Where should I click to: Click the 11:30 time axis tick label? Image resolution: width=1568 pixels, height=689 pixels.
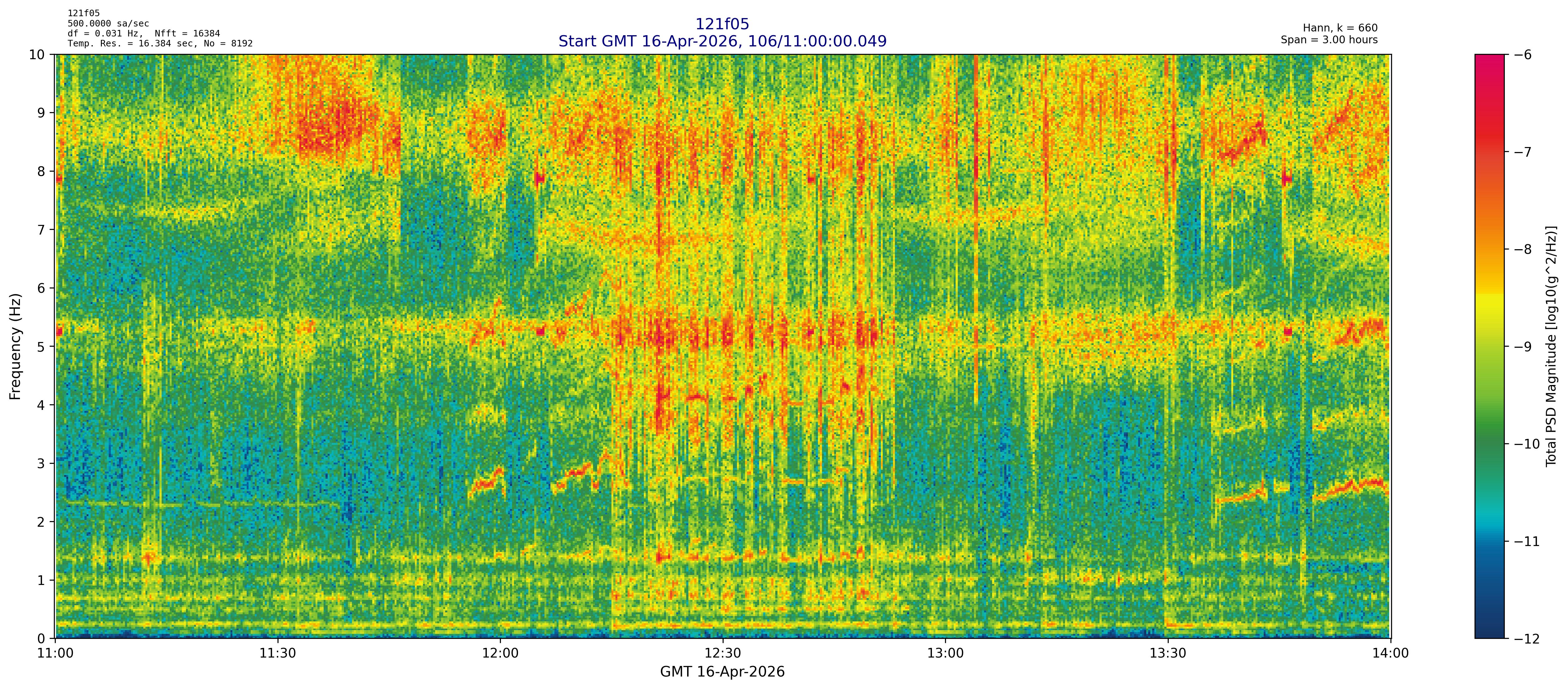[x=278, y=653]
